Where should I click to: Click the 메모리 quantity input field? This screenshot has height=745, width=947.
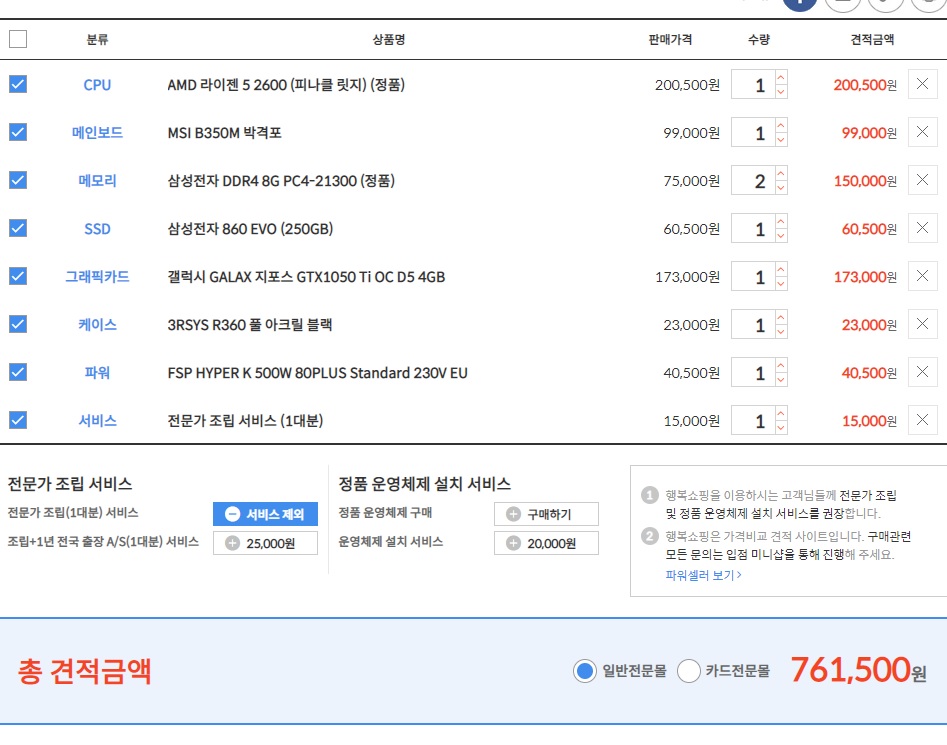click(x=753, y=180)
